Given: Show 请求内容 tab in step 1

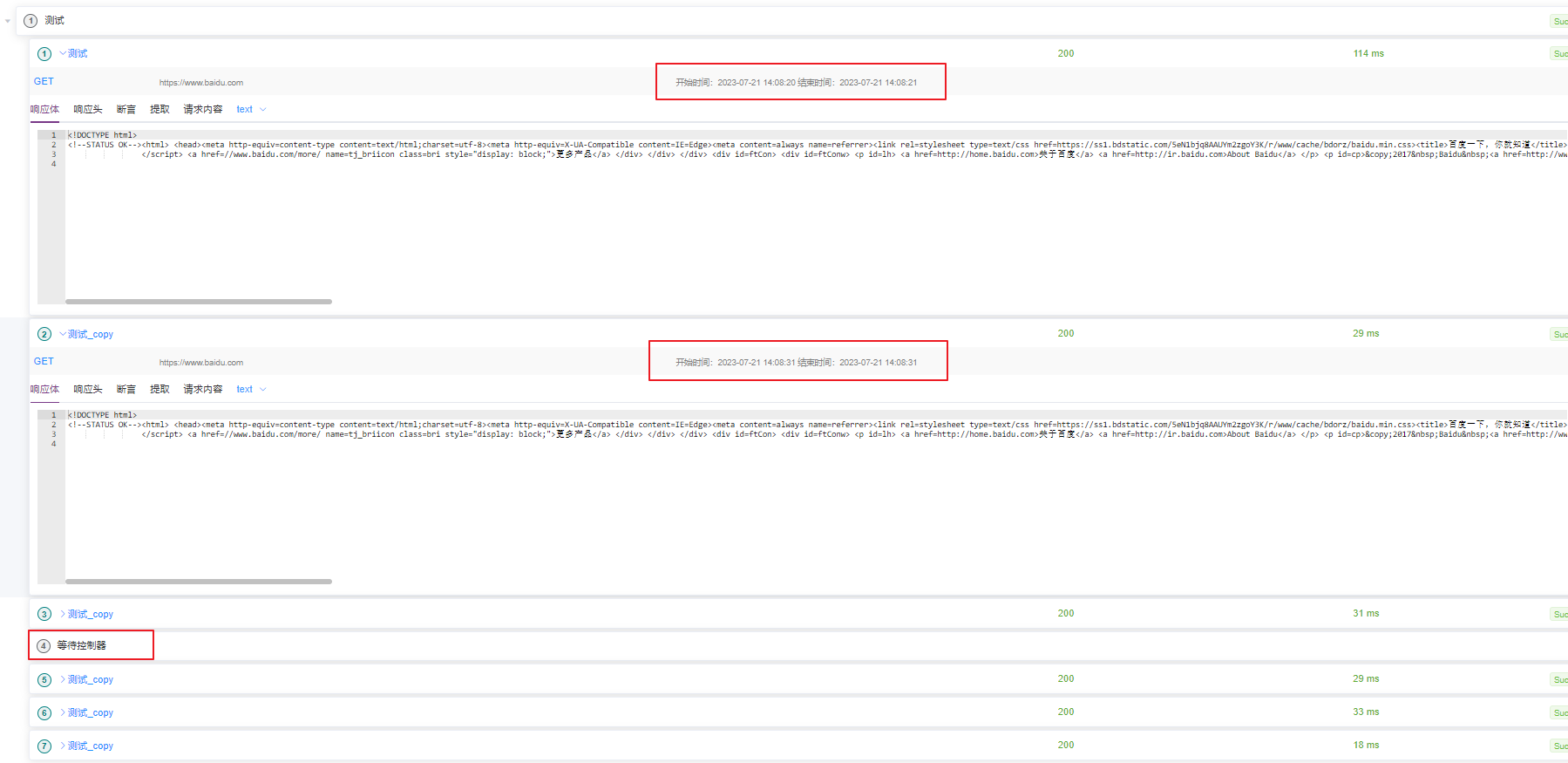Looking at the screenshot, I should coord(203,109).
